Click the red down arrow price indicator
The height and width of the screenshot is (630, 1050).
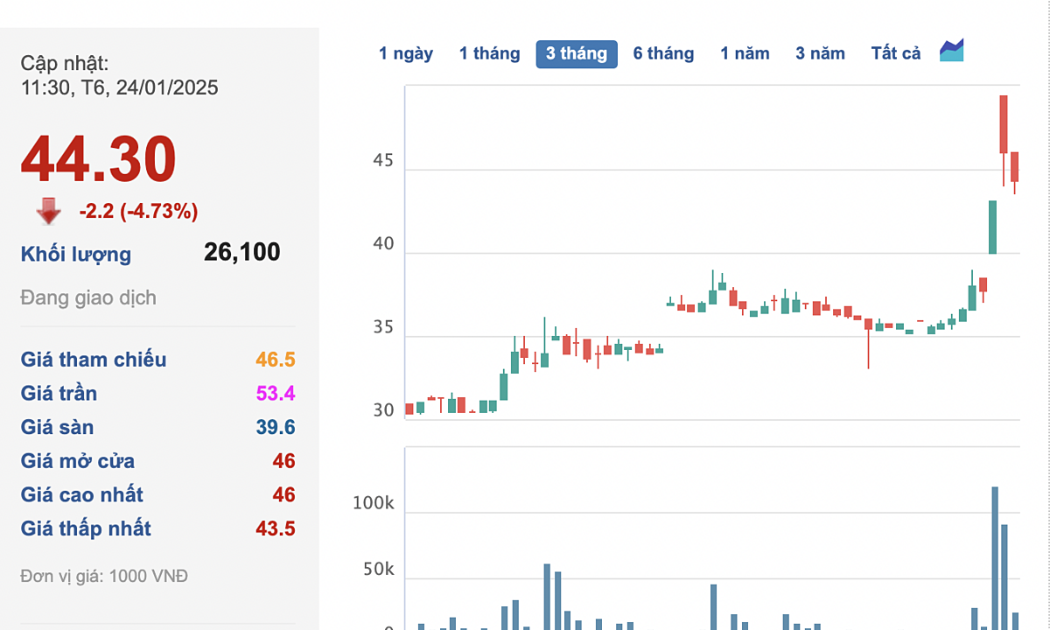pos(48,211)
